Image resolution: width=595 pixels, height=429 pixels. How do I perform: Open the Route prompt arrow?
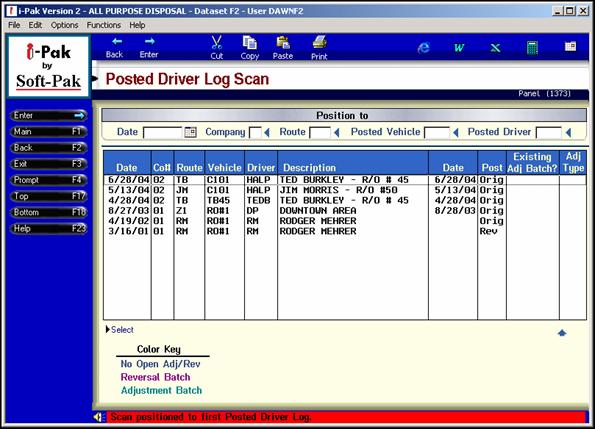click(336, 132)
